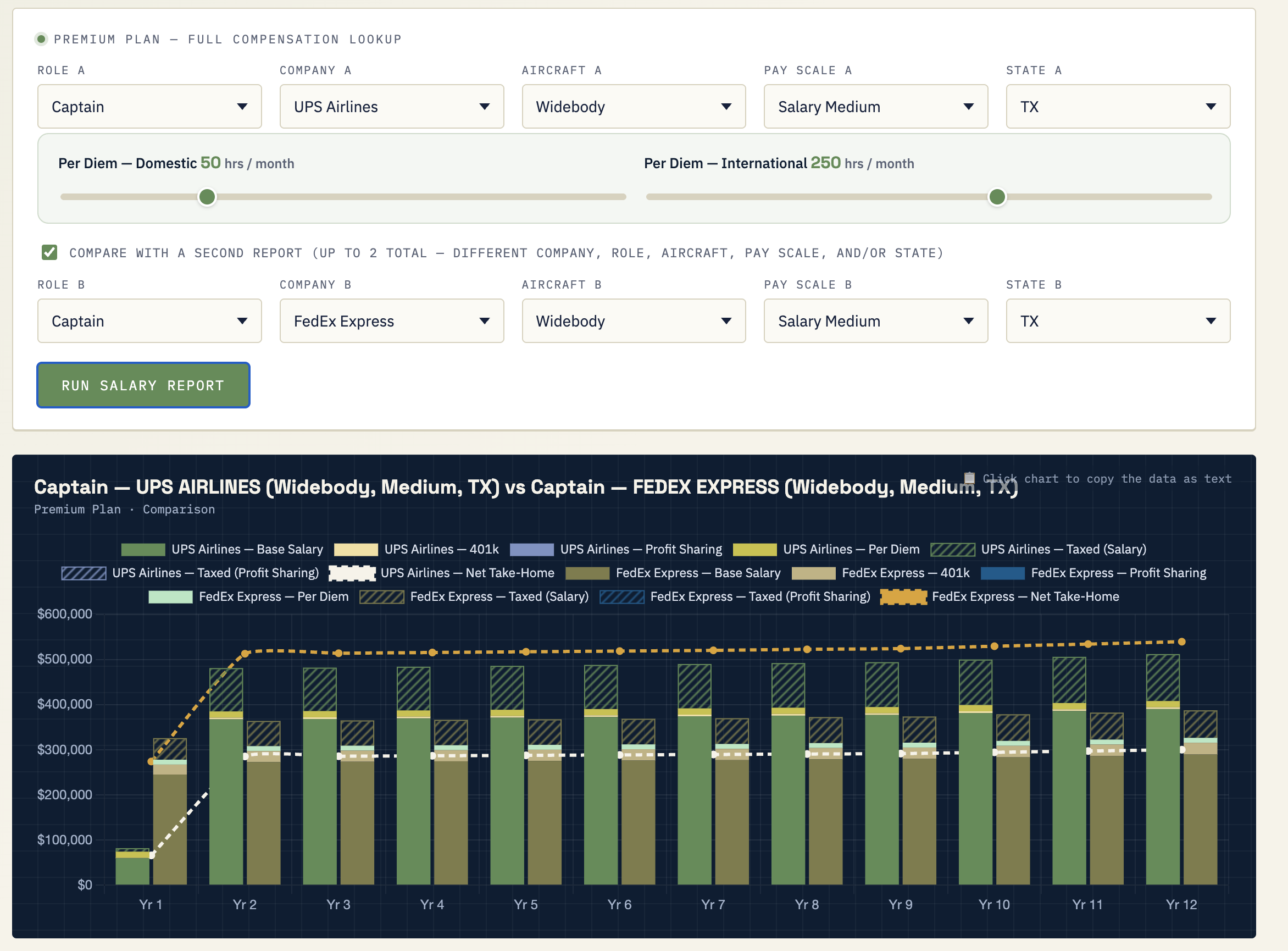This screenshot has width=1288, height=951.
Task: Toggle UPS Airlines Per Diem legend swatch
Action: tap(754, 549)
